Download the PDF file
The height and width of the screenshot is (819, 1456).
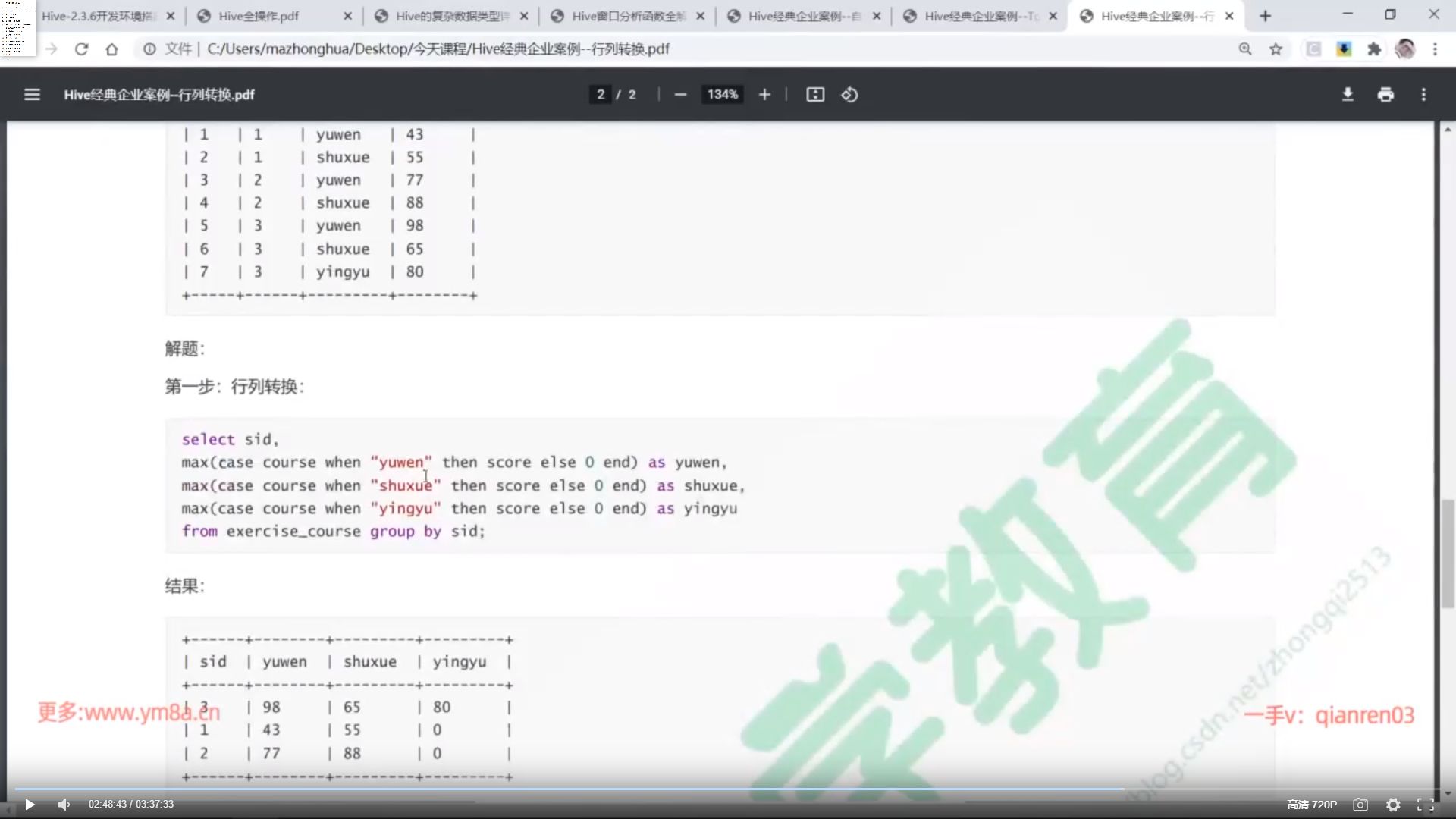[x=1348, y=95]
